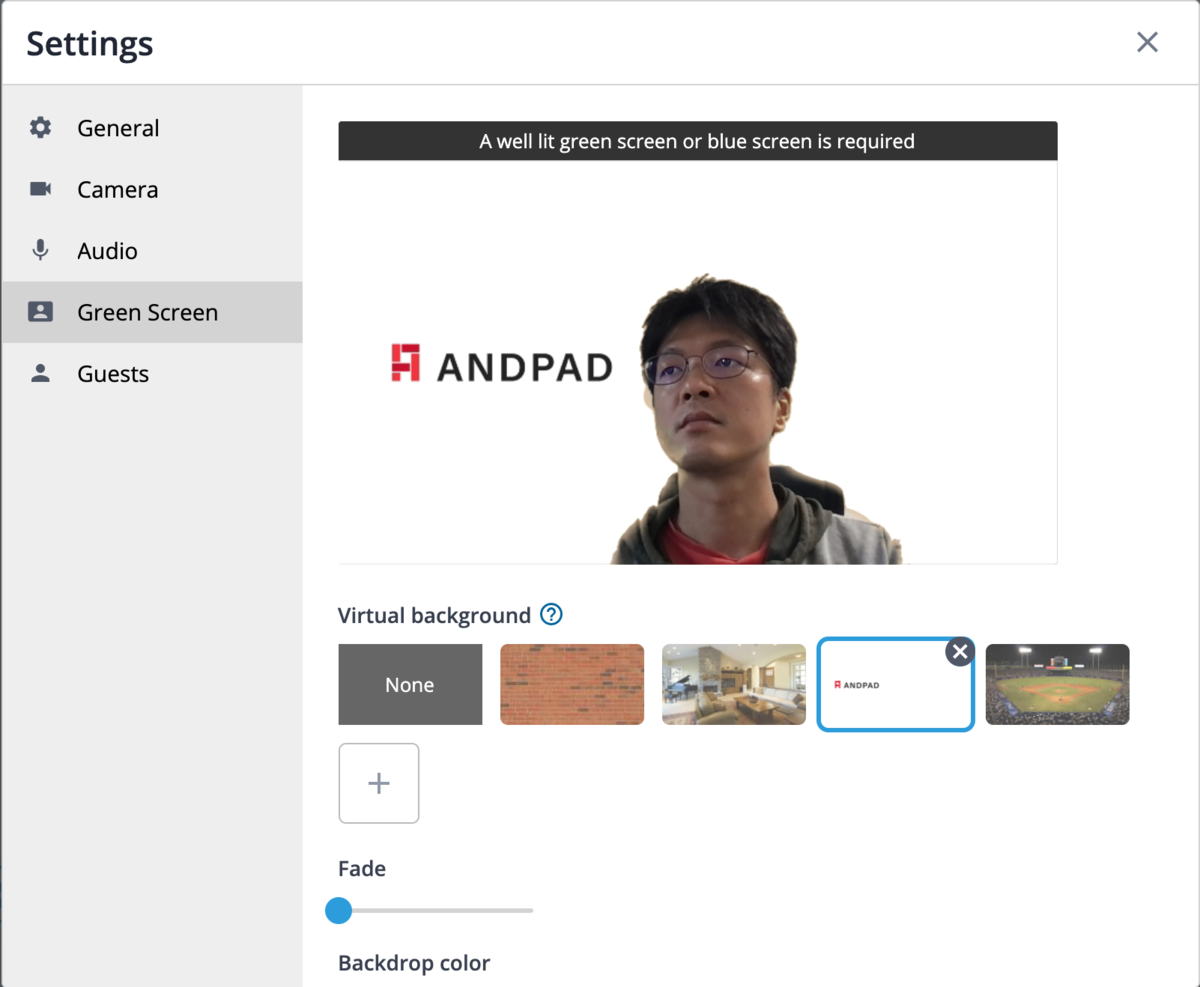Click the Fade slider track midpoint
This screenshot has height=987, width=1200.
tap(436, 910)
